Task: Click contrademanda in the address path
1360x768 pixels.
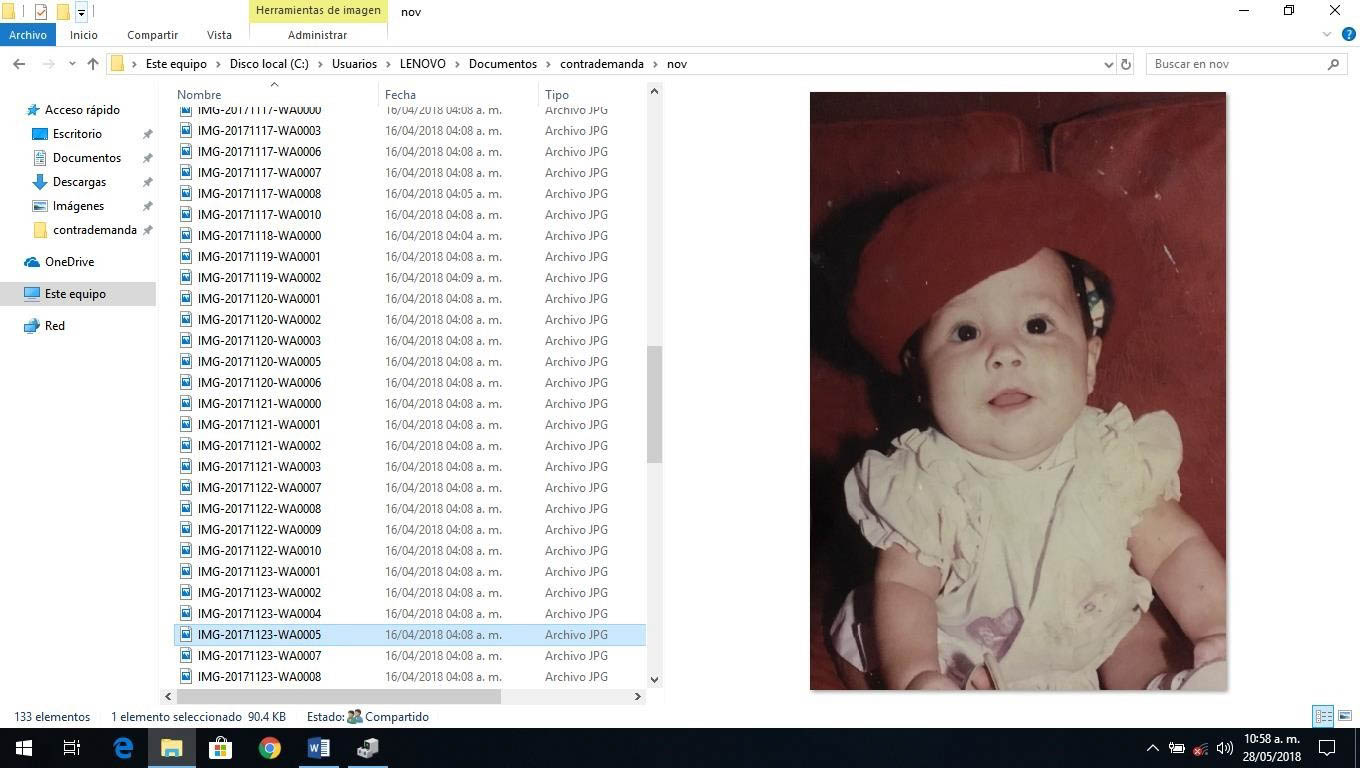Action: pos(601,64)
